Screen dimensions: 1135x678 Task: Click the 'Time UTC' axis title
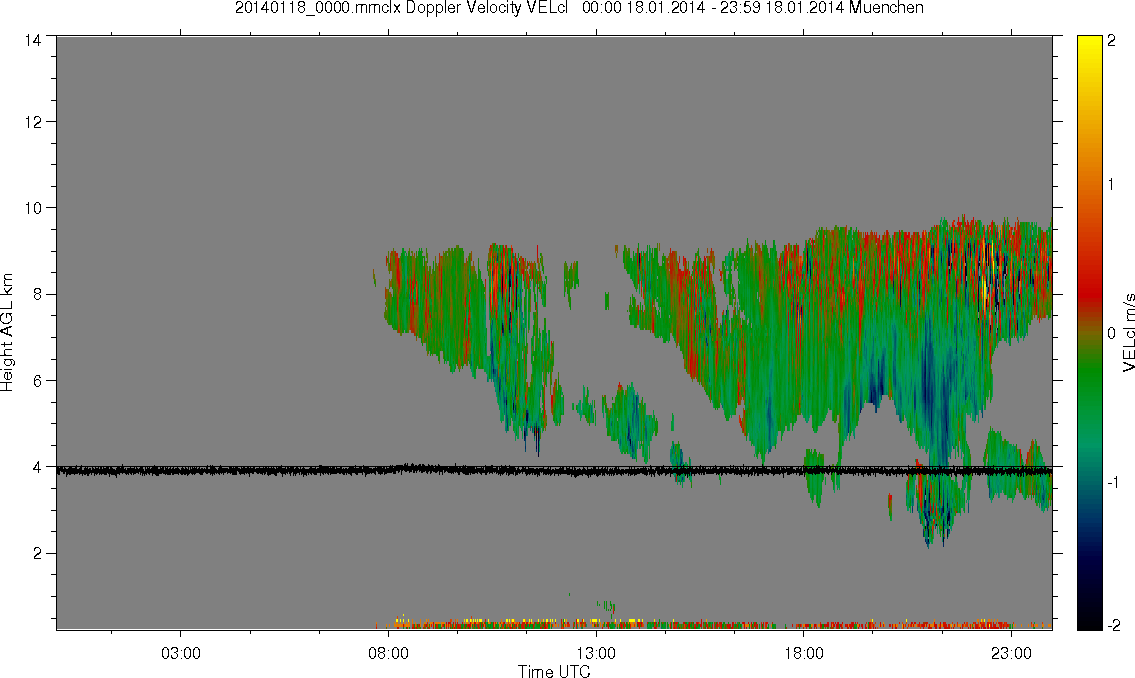(x=554, y=671)
